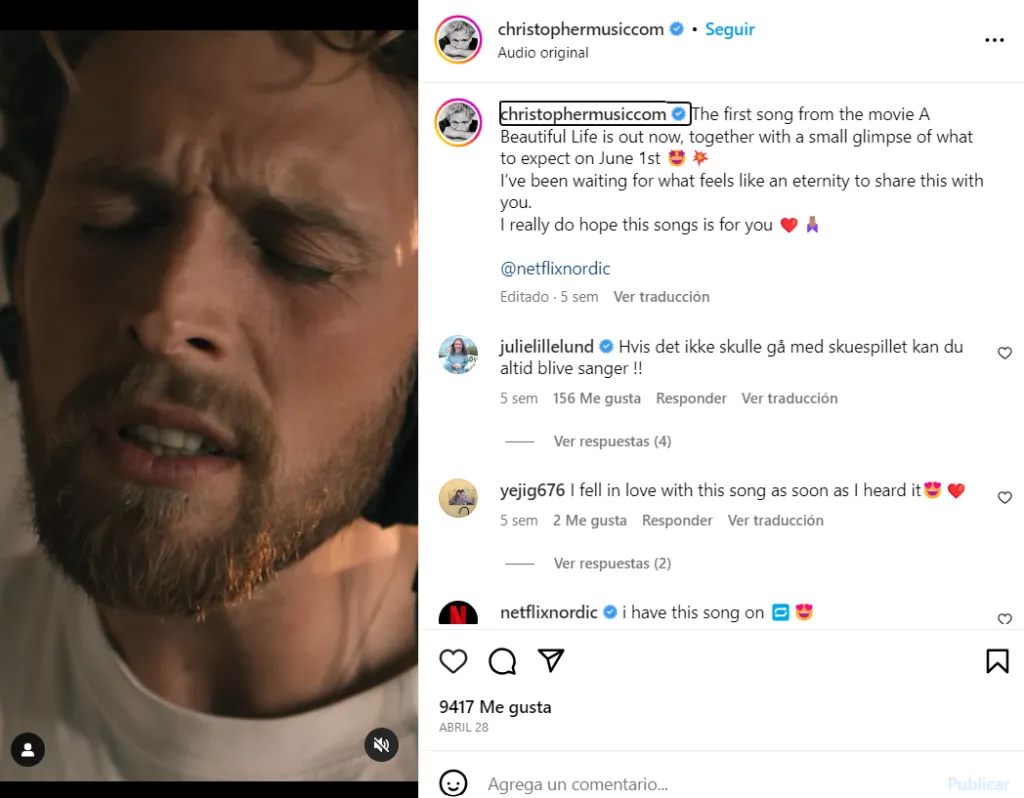Screen dimensions: 1024x798
Task: Save the post with the bookmark icon
Action: click(997, 661)
